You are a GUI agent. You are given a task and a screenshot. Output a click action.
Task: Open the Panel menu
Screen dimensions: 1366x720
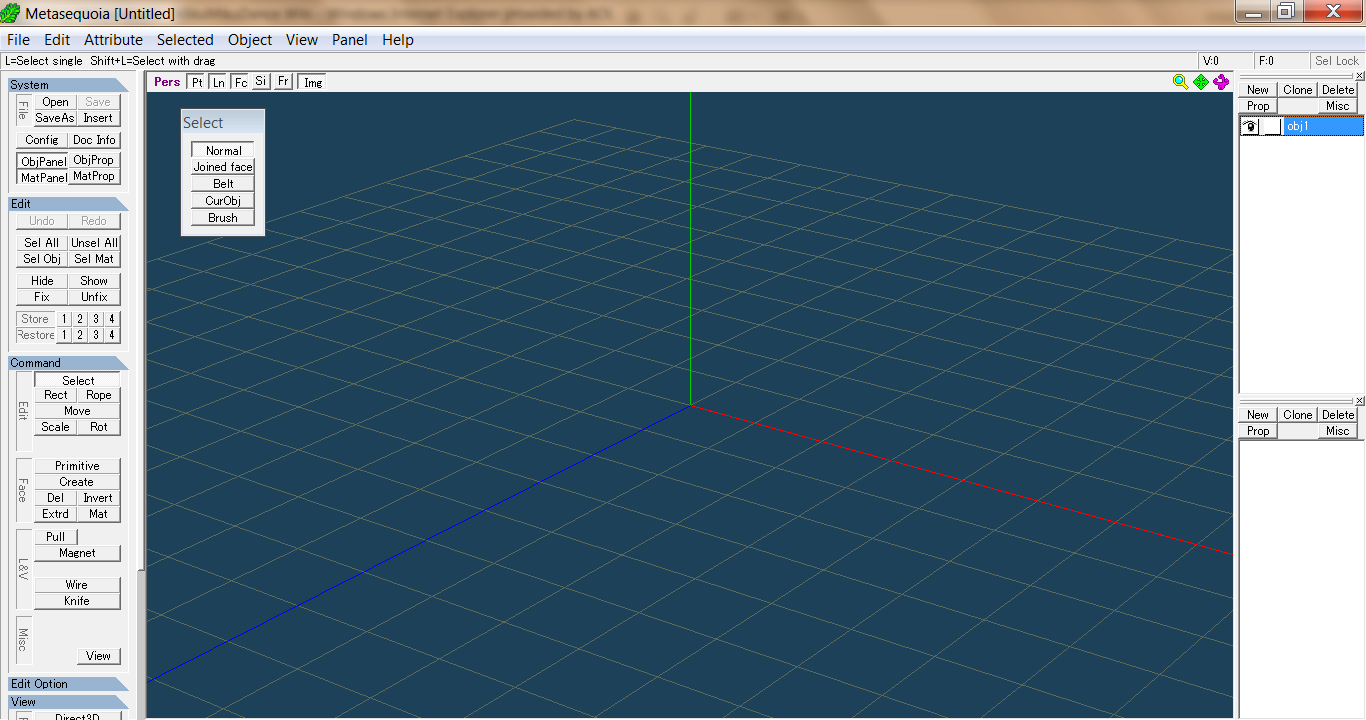(x=350, y=40)
